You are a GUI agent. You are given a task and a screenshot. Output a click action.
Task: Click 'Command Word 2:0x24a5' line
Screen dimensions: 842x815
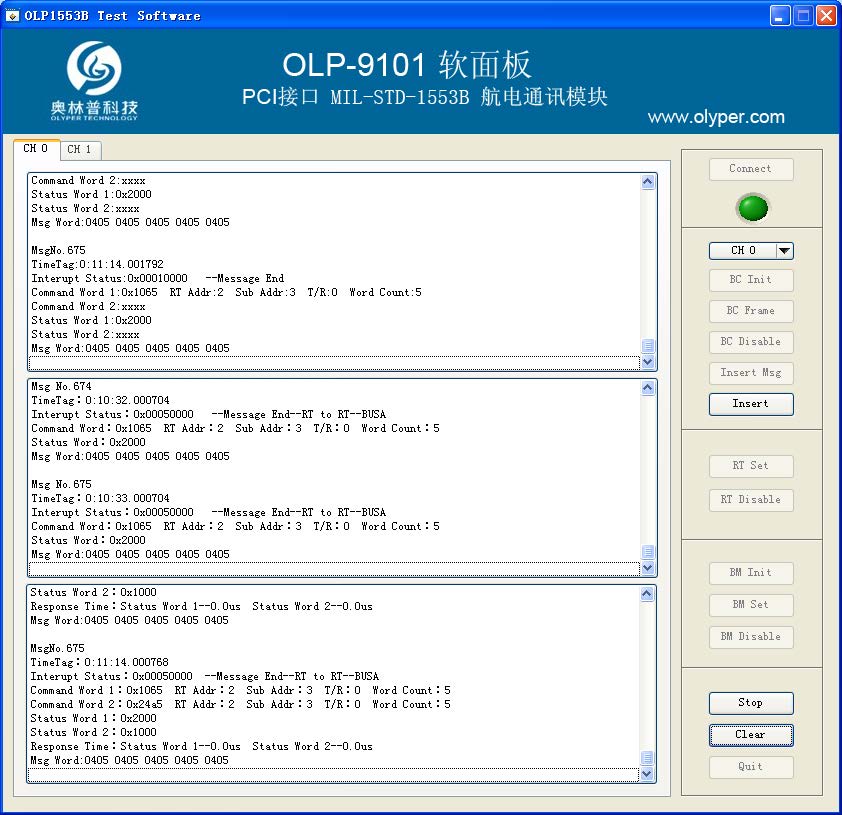pyautogui.click(x=241, y=704)
